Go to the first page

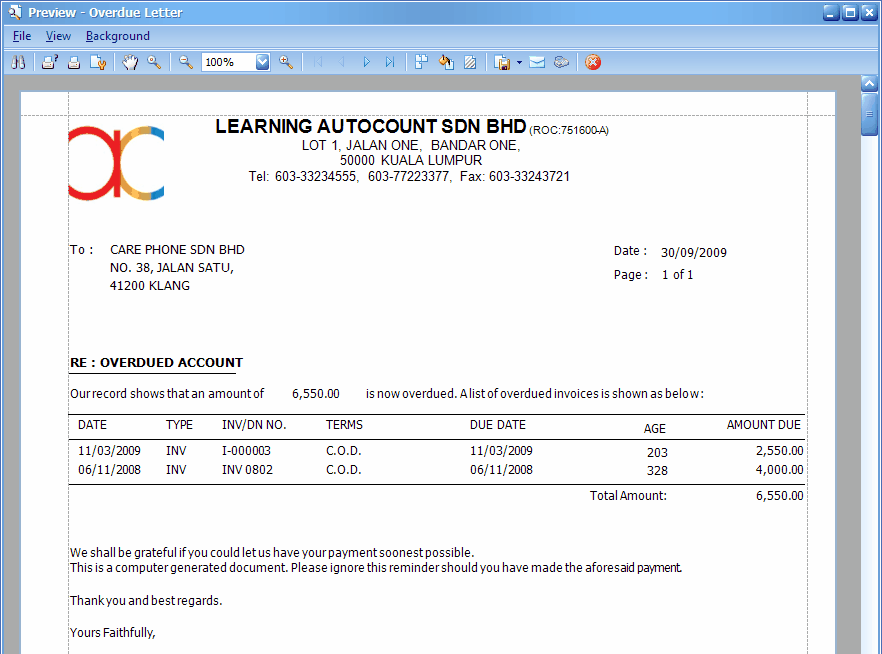(318, 62)
